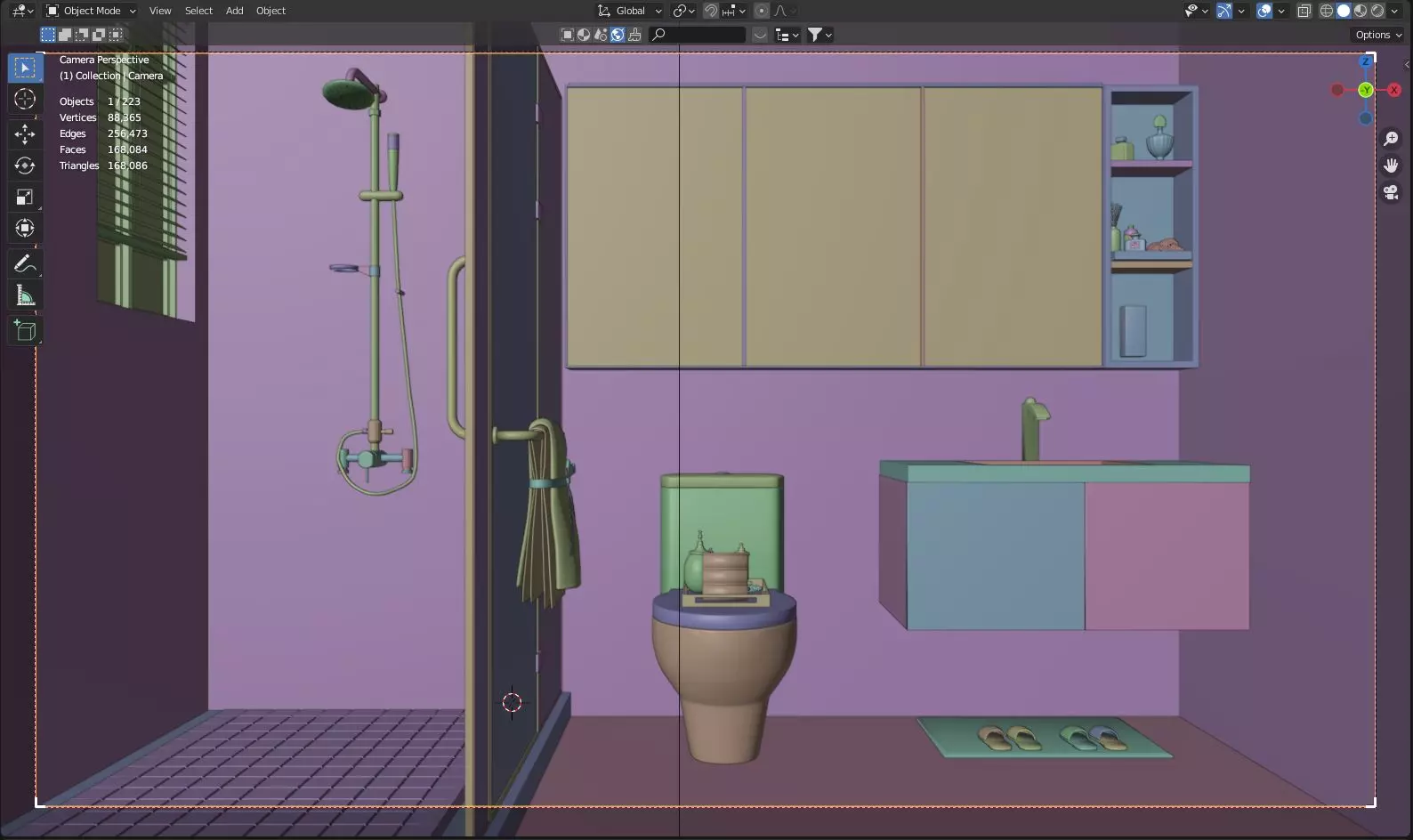This screenshot has width=1413, height=840.
Task: Activate the Cursor tool
Action: pyautogui.click(x=25, y=99)
